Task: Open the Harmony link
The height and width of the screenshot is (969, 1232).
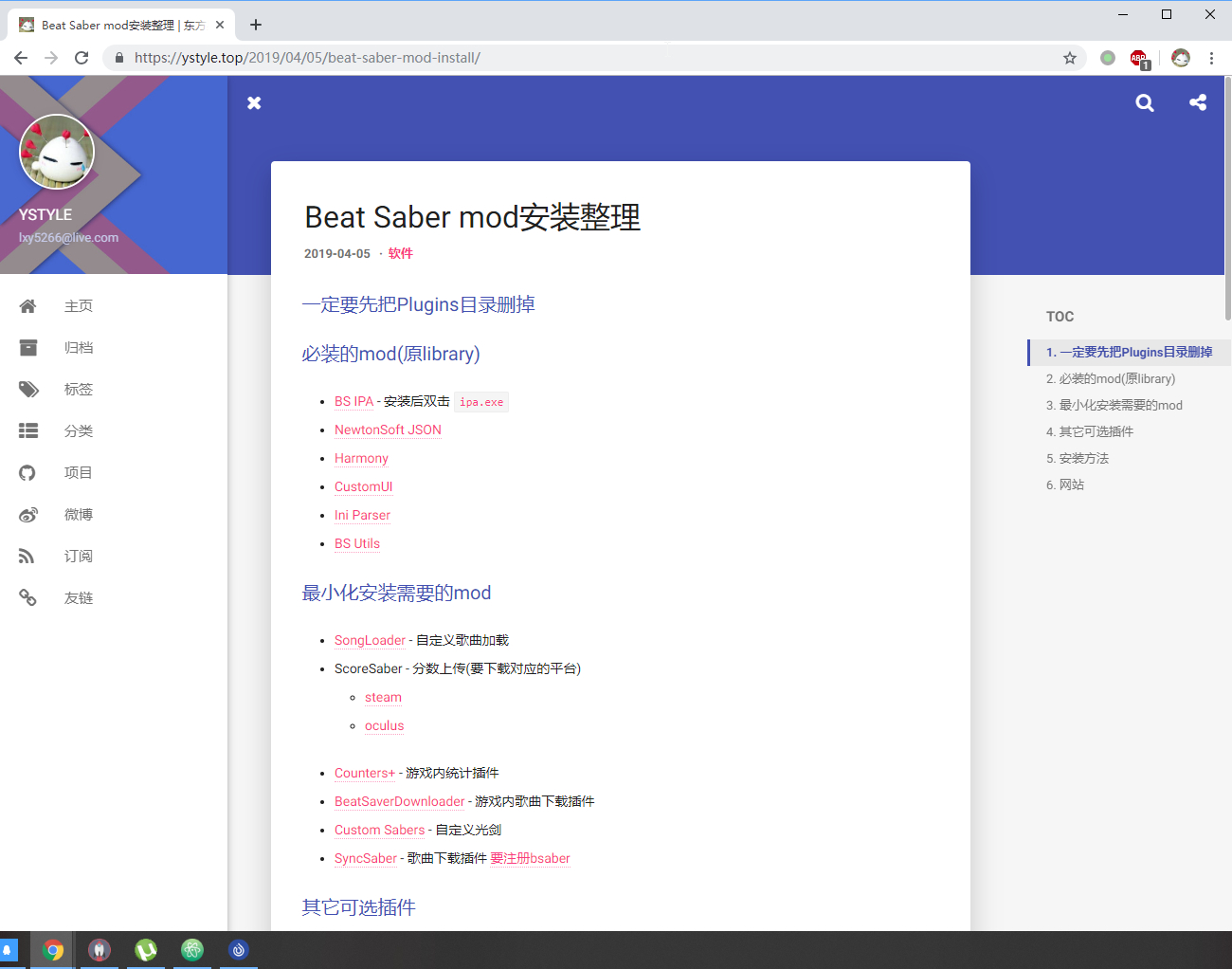Action: click(361, 459)
